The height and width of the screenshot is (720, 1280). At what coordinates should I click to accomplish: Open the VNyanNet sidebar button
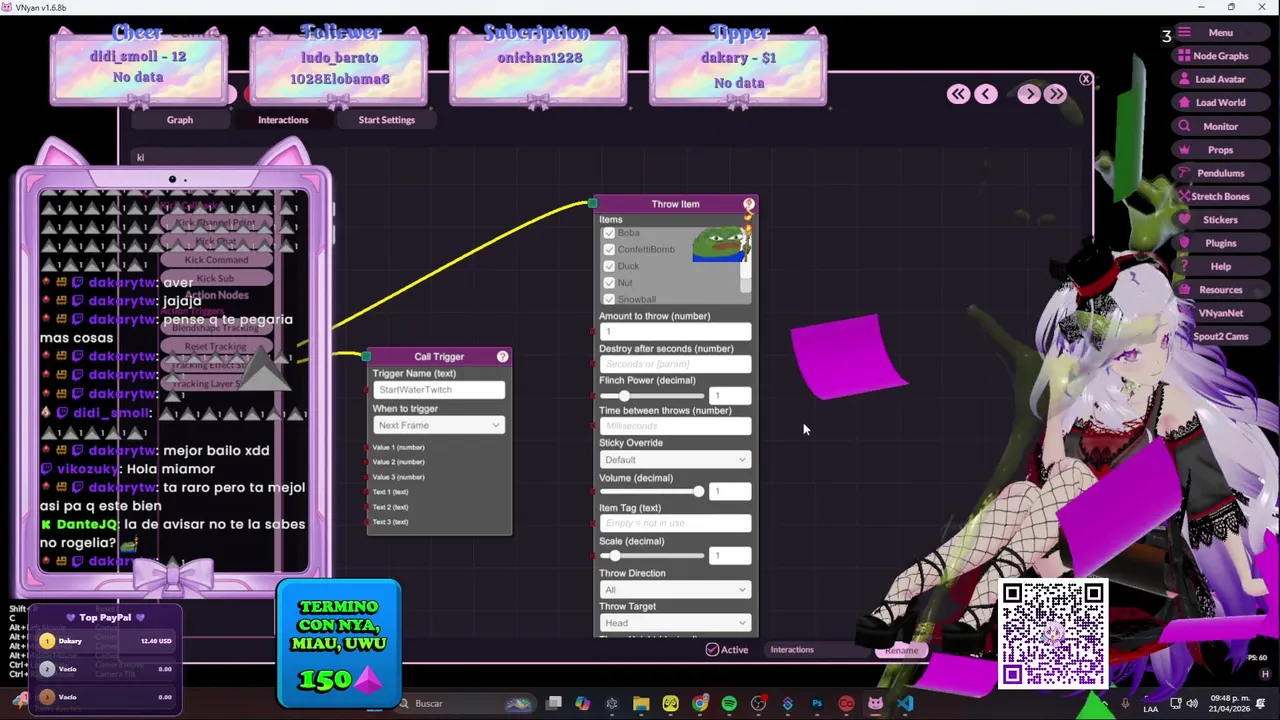point(1220,313)
